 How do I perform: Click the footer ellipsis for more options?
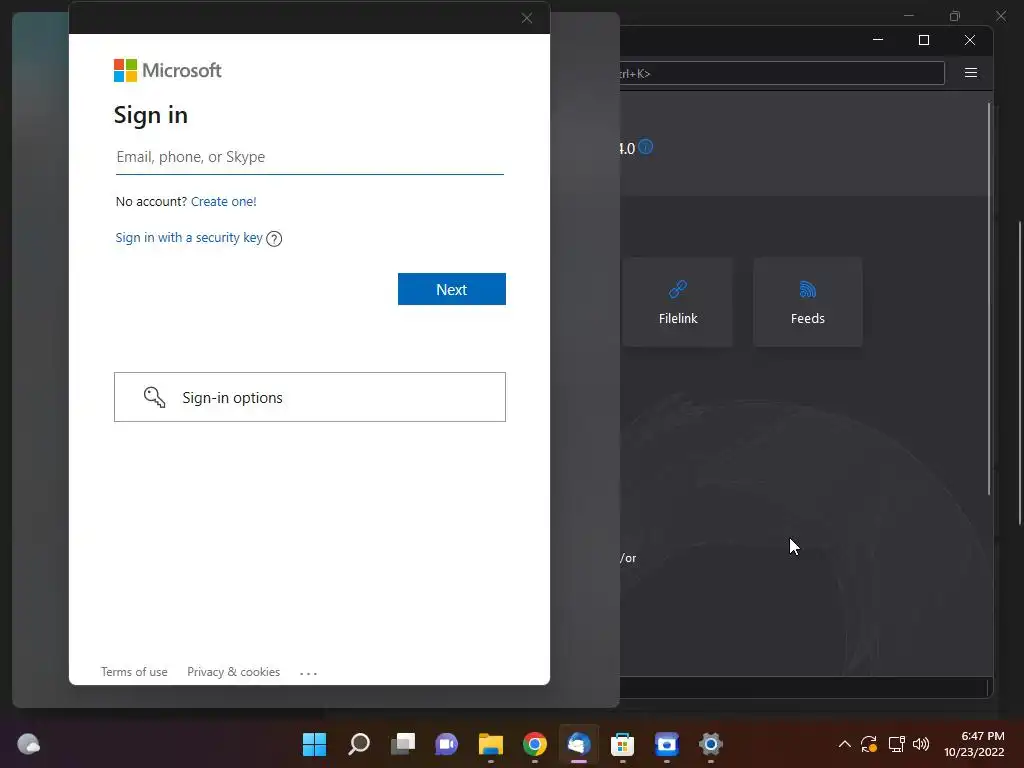[x=308, y=673]
